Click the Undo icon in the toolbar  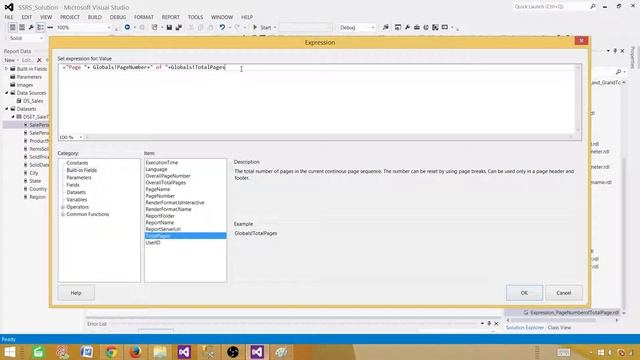(222, 27)
